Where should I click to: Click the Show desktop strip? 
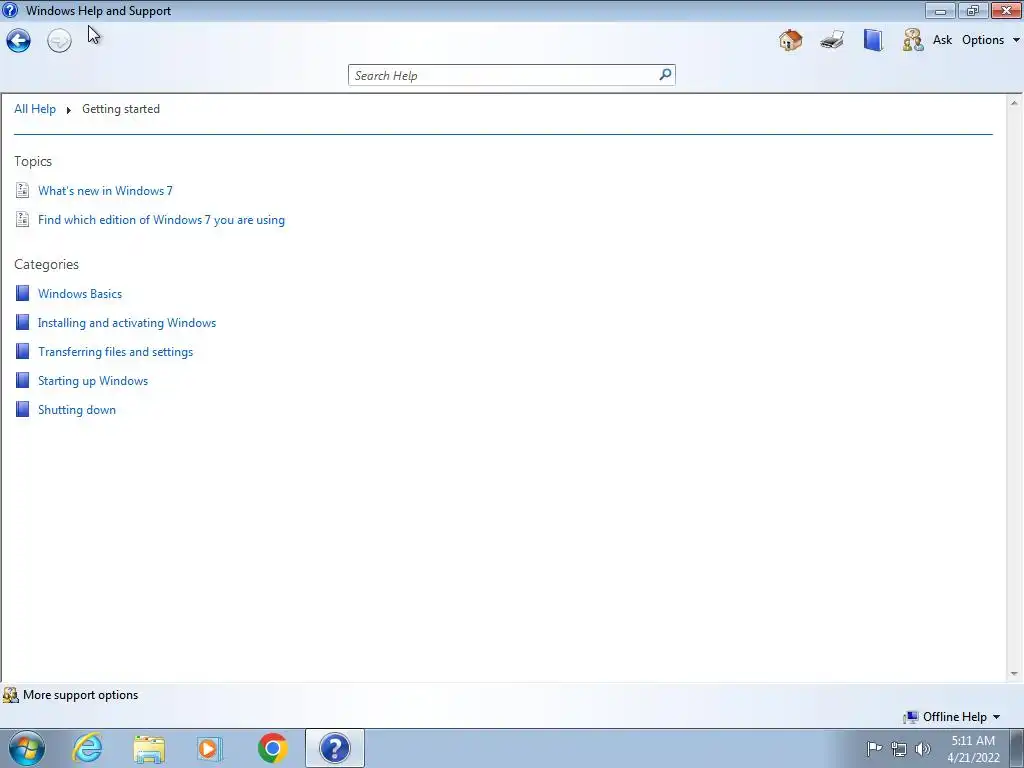(1016, 748)
